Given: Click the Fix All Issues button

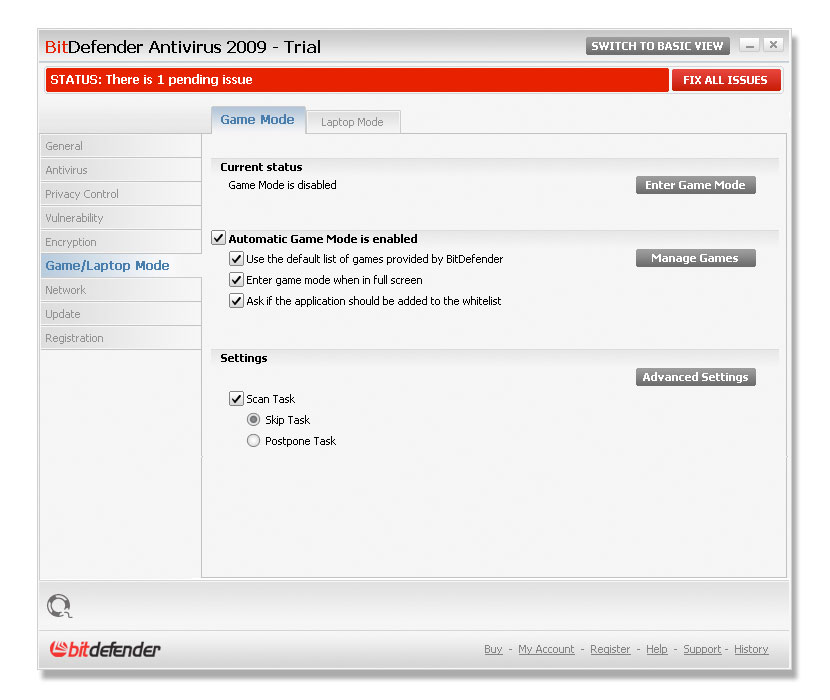Looking at the screenshot, I should [x=726, y=79].
